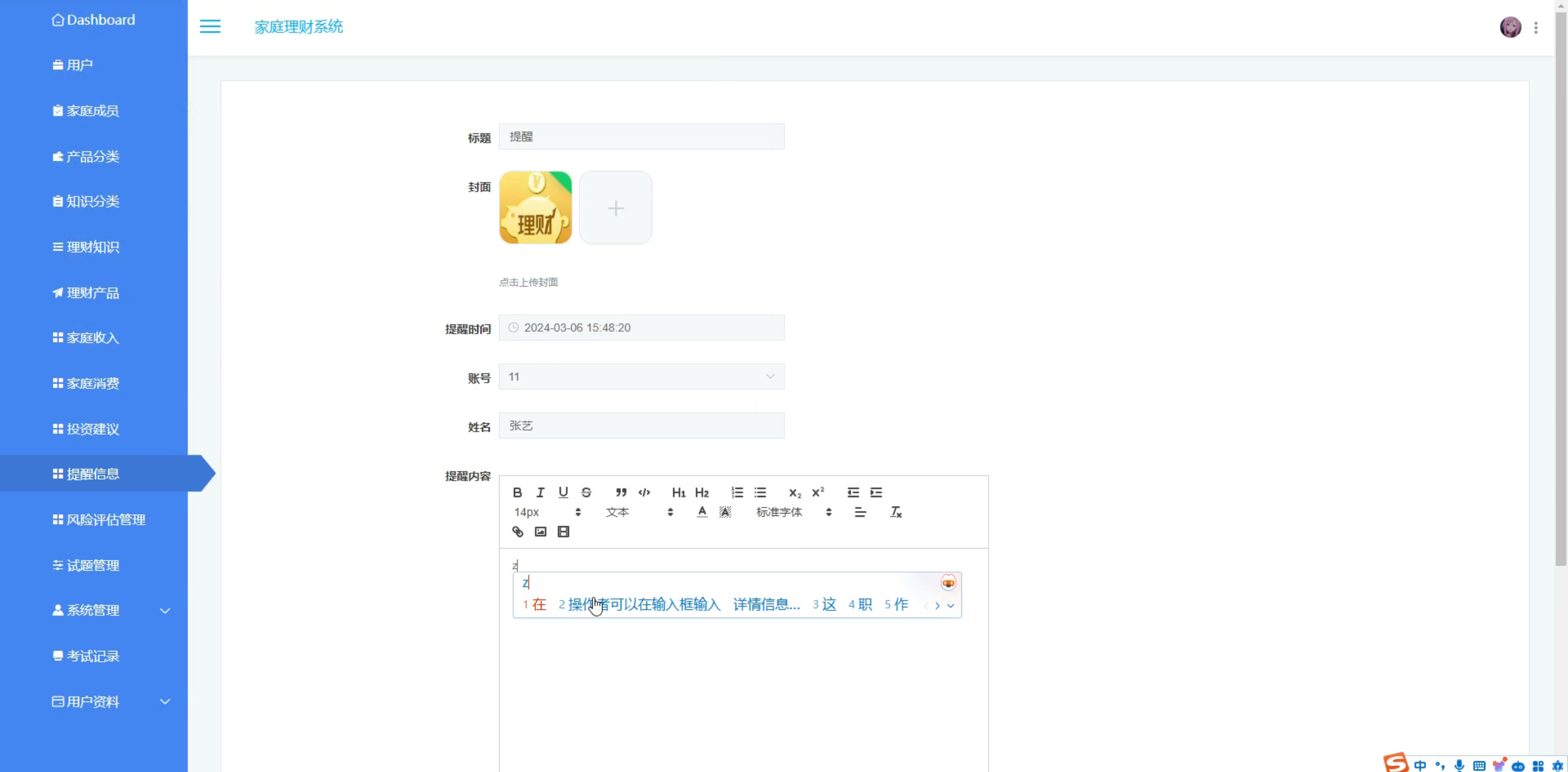1568x772 pixels.
Task: Insert a blockquote
Action: (621, 492)
